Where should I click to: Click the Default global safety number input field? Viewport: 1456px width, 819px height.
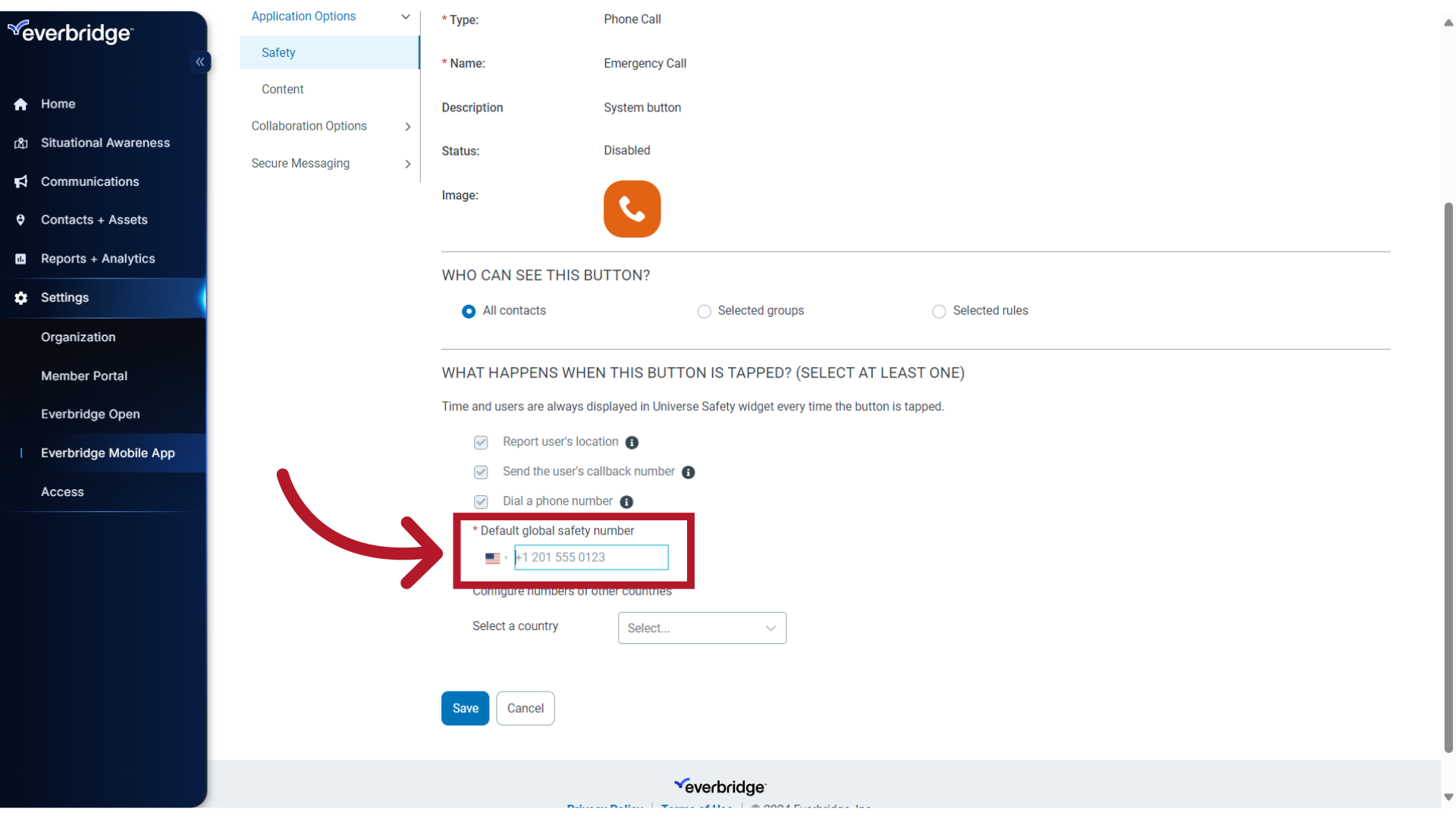pos(591,557)
